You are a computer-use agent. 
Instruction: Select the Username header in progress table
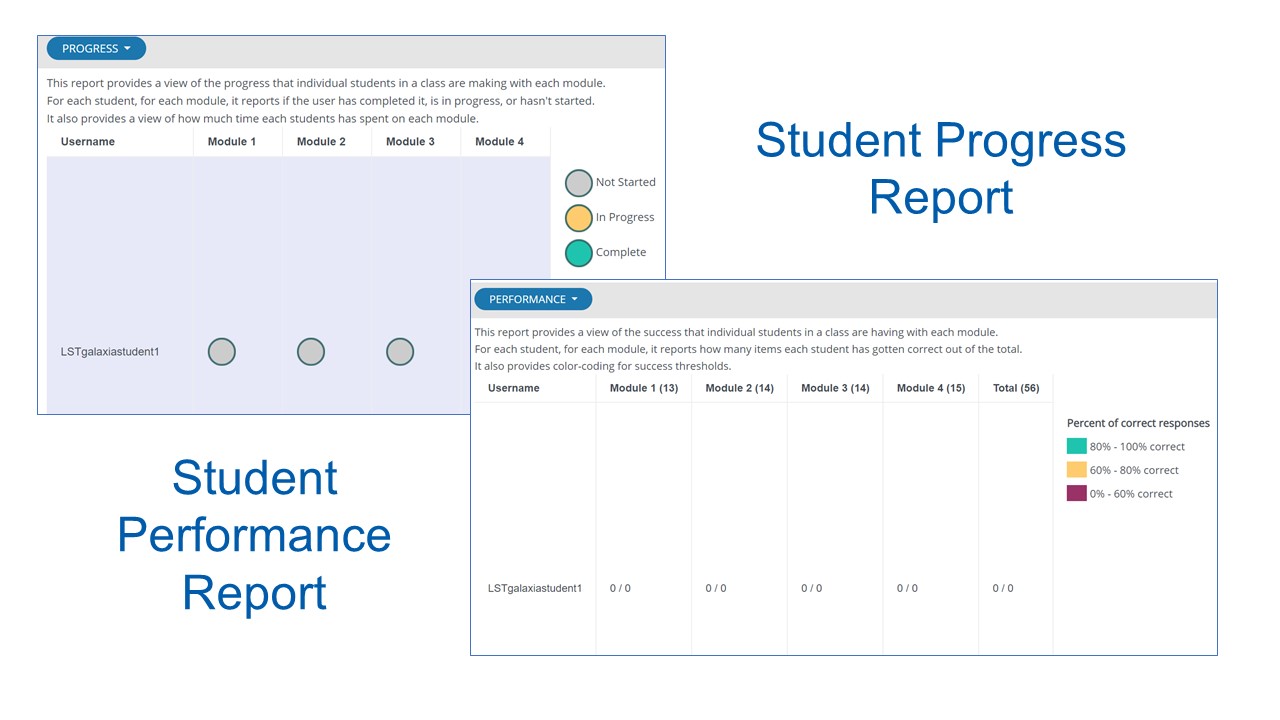tap(88, 142)
